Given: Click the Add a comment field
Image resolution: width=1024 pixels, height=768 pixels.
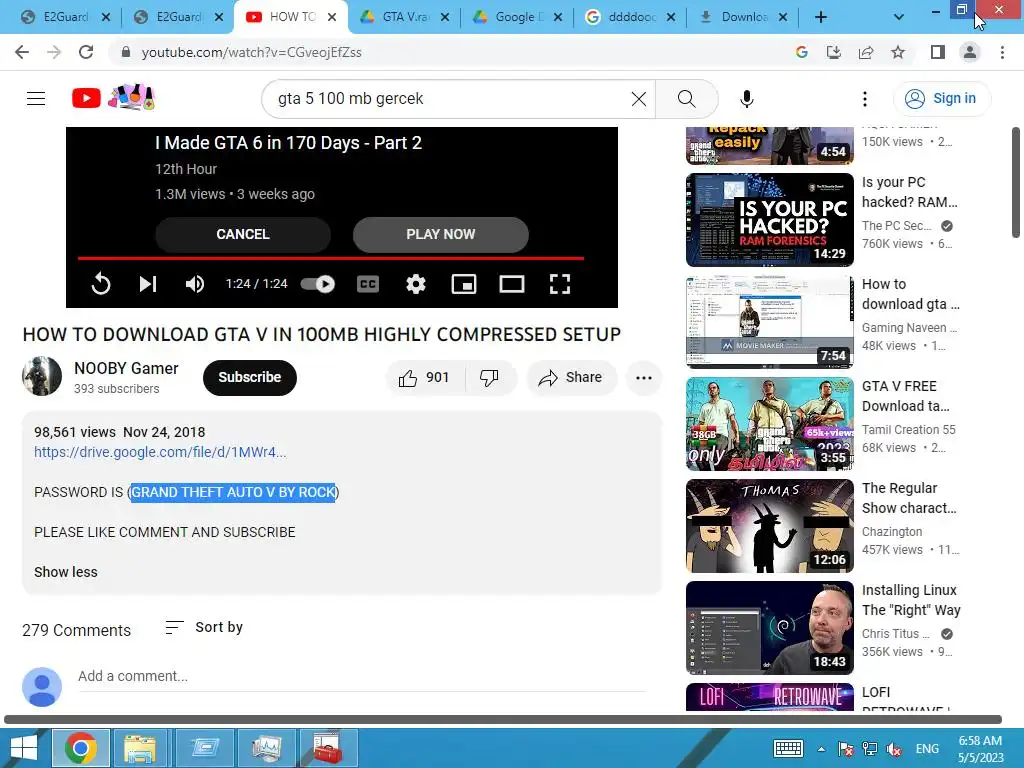Looking at the screenshot, I should point(362,677).
